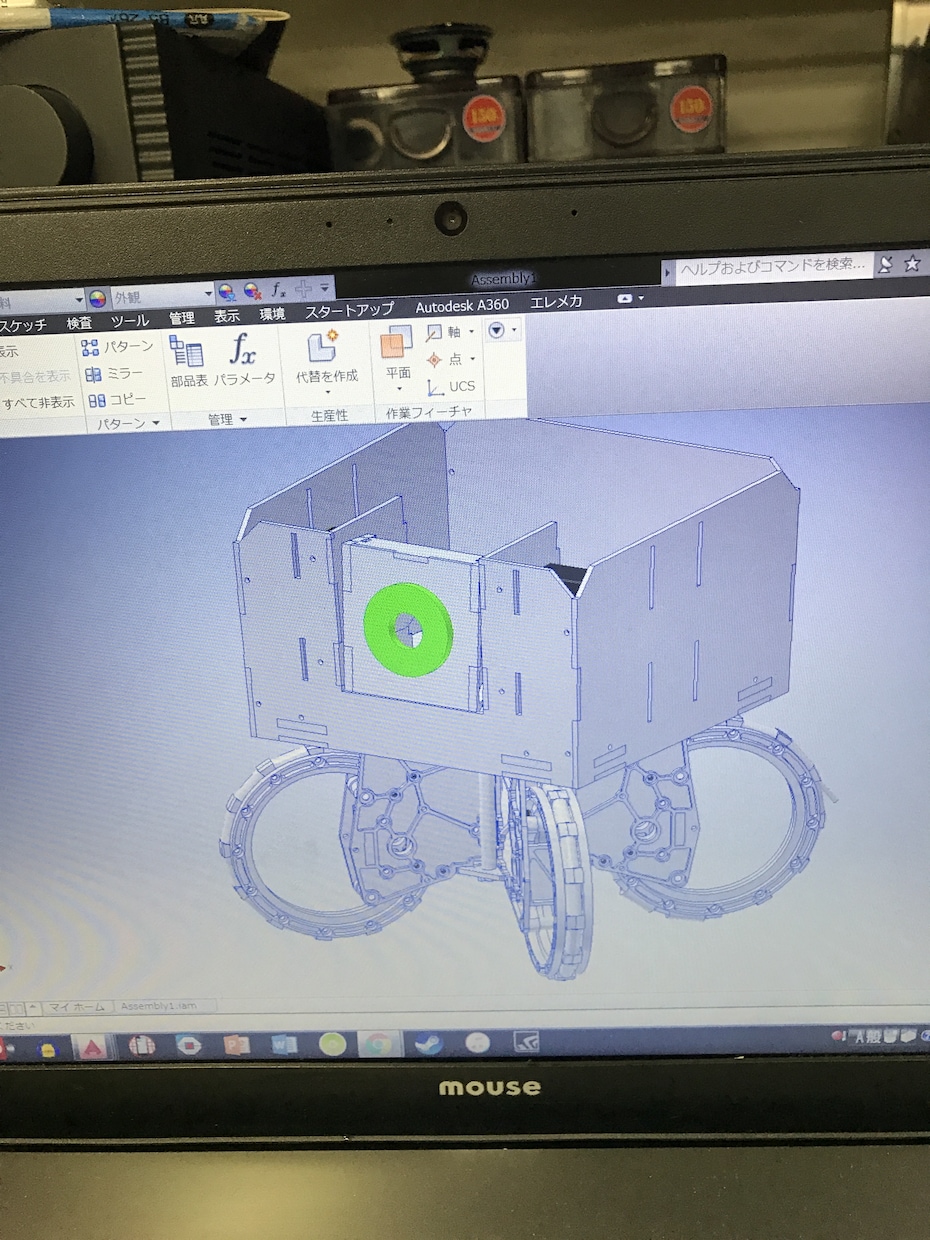This screenshot has height=1240, width=930.
Task: Open the Autodesk A360 ribbon tab
Action: tap(462, 306)
